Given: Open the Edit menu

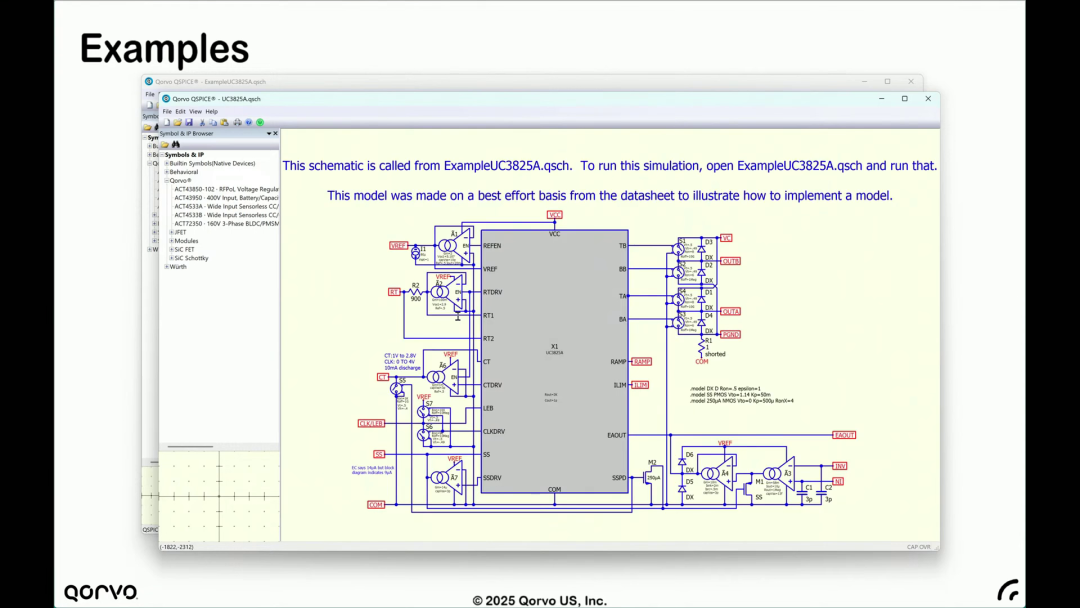Looking at the screenshot, I should (180, 112).
